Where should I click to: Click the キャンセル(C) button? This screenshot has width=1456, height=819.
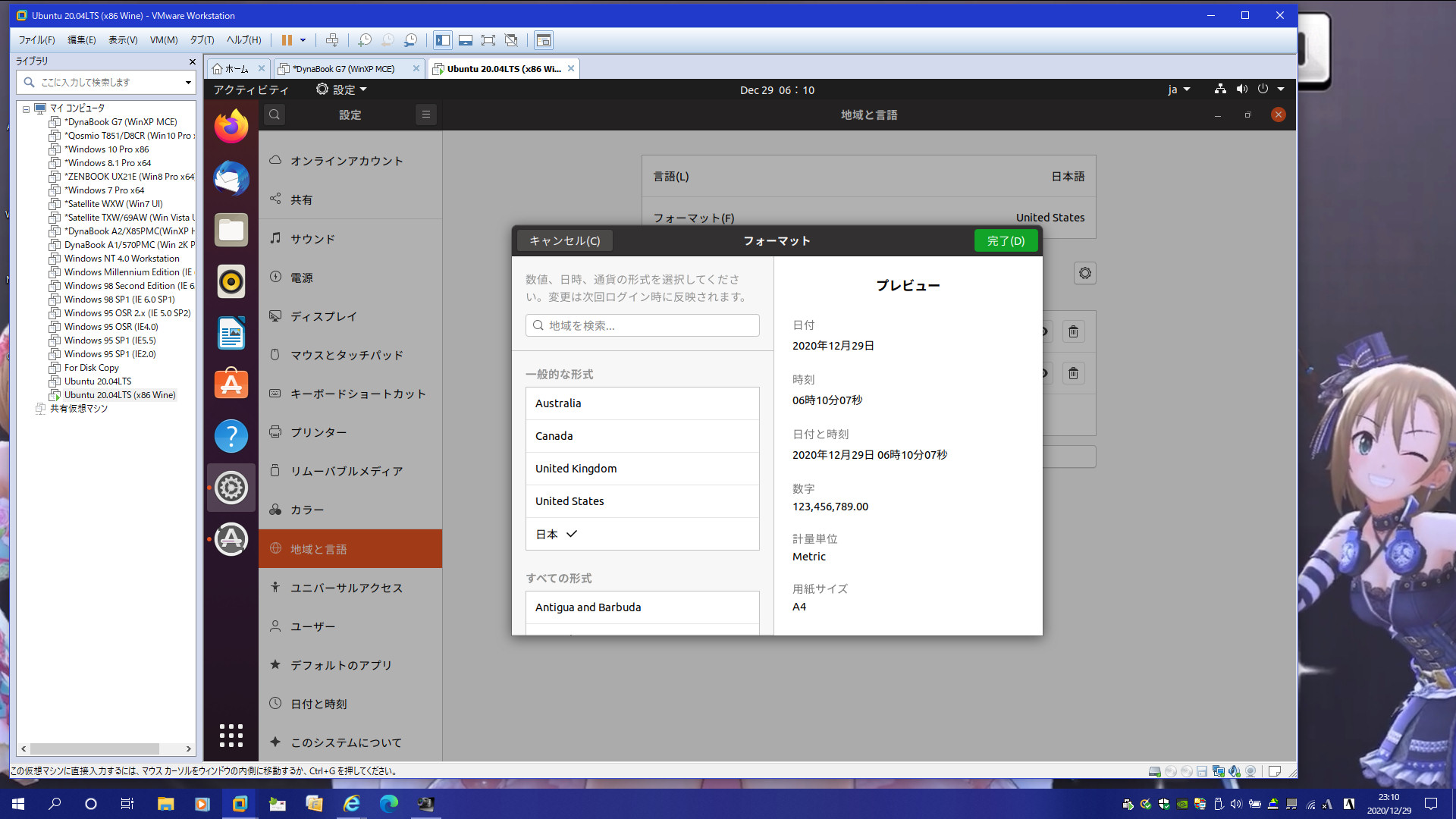565,240
